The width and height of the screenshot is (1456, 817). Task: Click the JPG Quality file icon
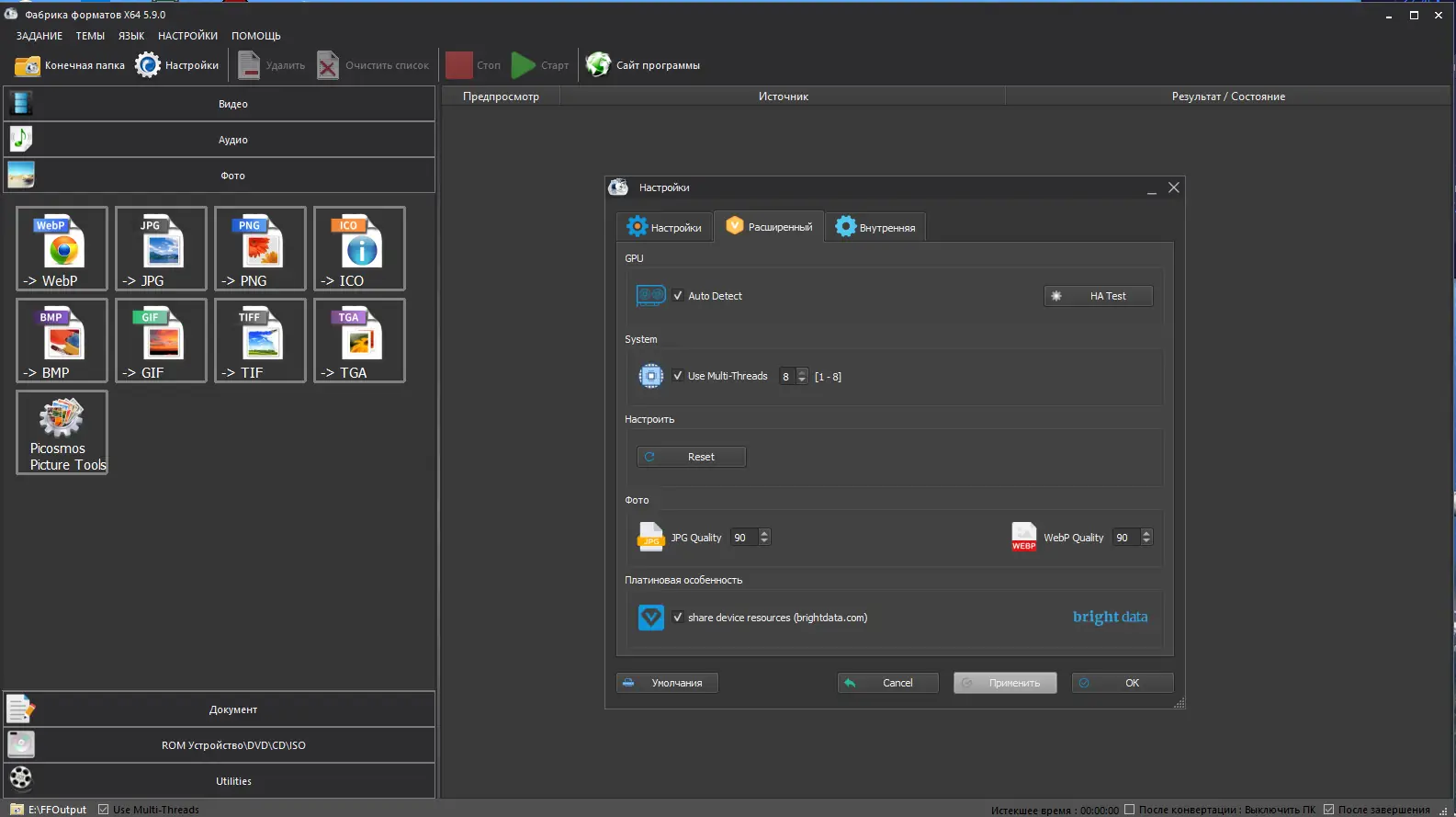[x=650, y=537]
